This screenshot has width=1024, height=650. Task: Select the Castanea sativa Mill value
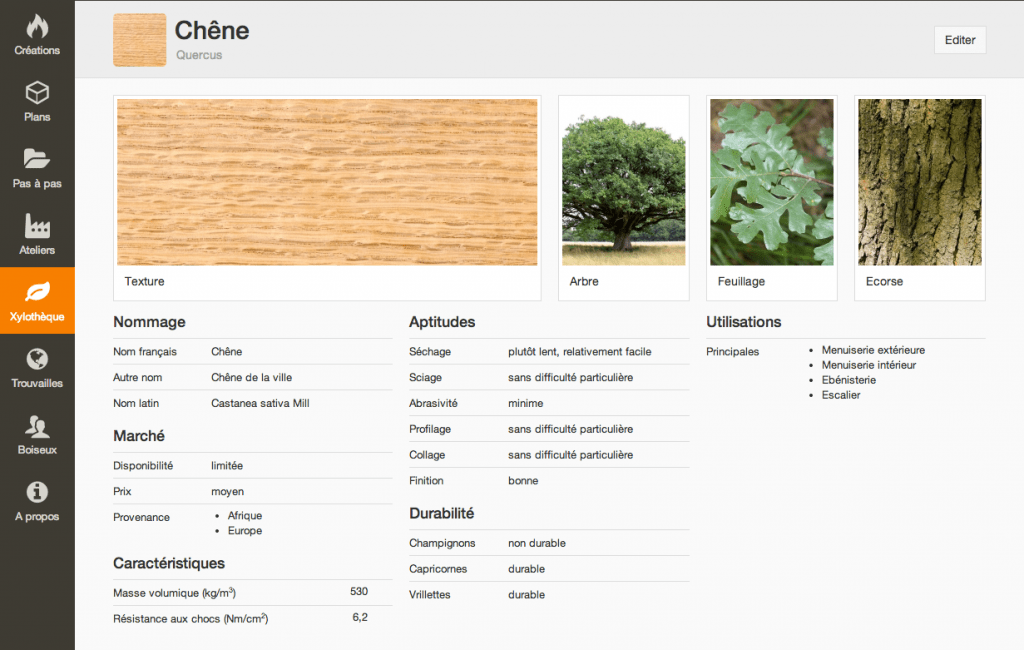tap(260, 404)
